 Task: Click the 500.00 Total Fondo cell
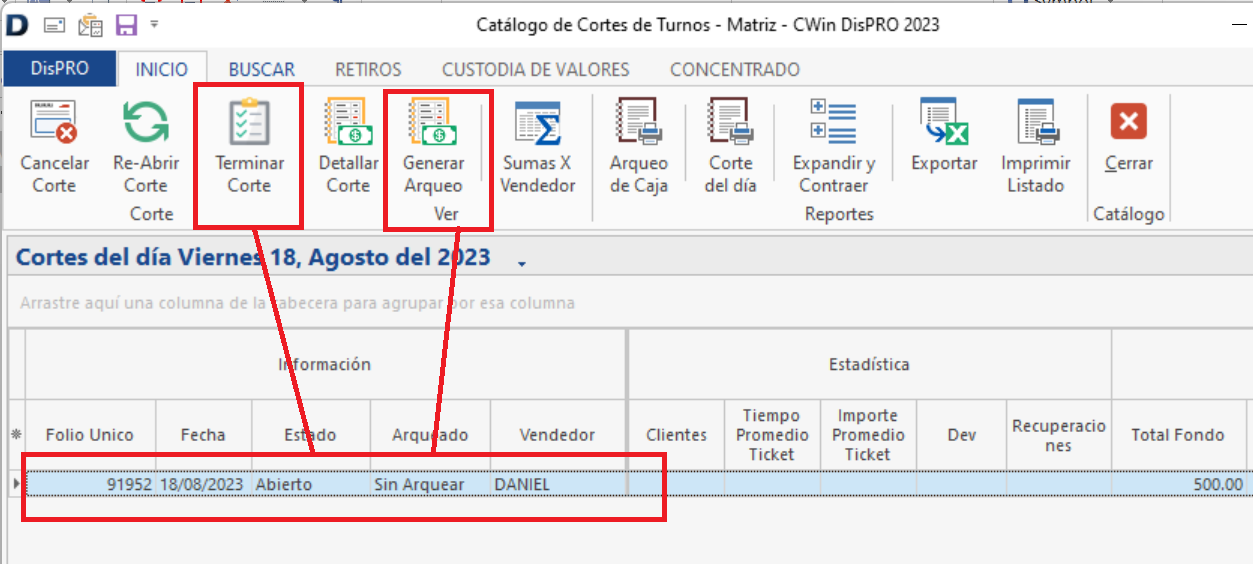(1178, 484)
